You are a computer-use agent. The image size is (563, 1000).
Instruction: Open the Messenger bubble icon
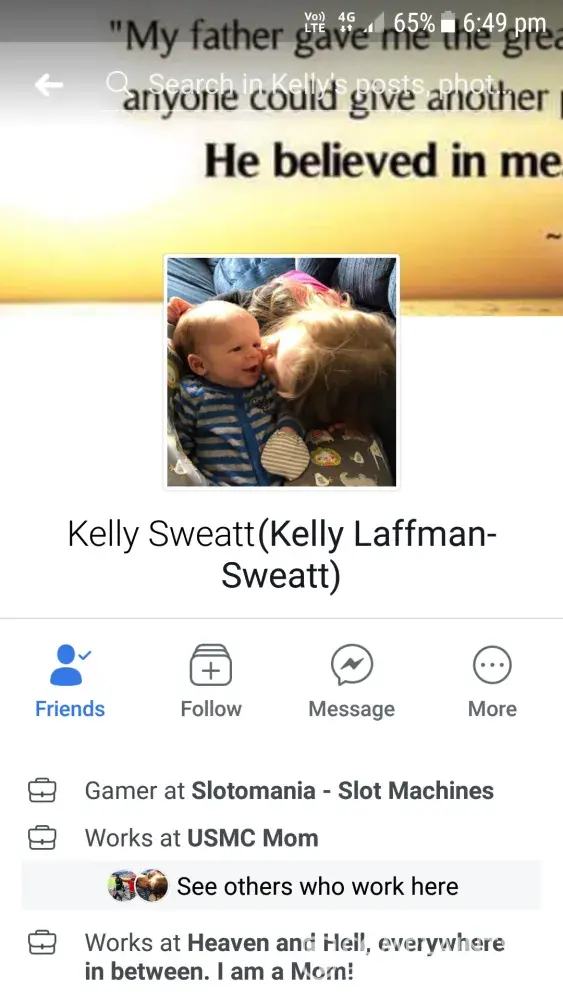(x=352, y=665)
